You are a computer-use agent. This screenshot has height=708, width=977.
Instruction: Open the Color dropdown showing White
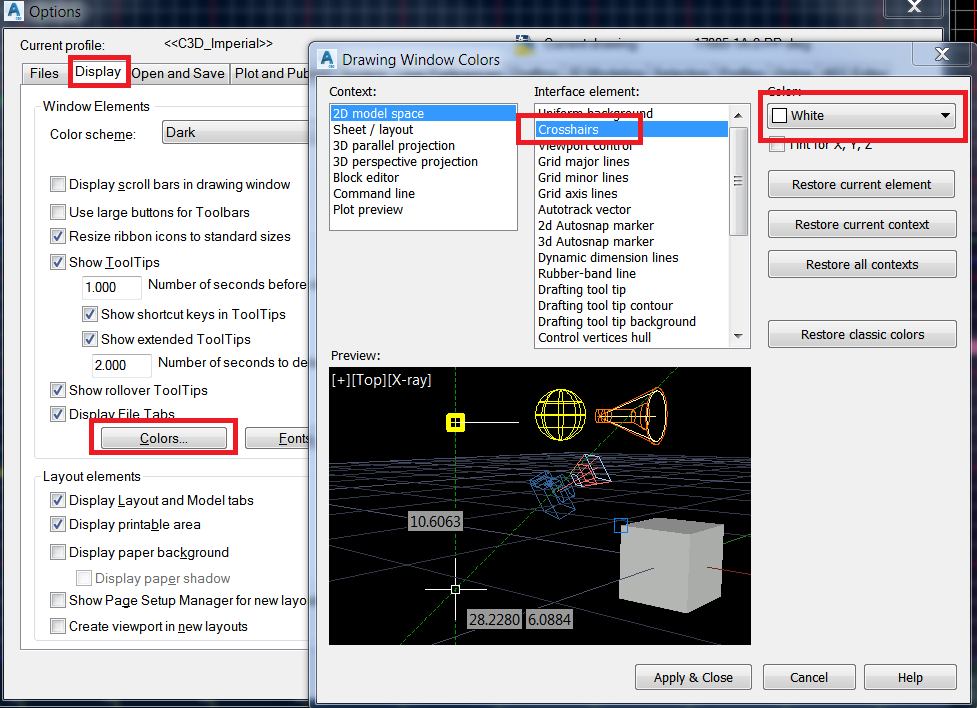coord(943,115)
